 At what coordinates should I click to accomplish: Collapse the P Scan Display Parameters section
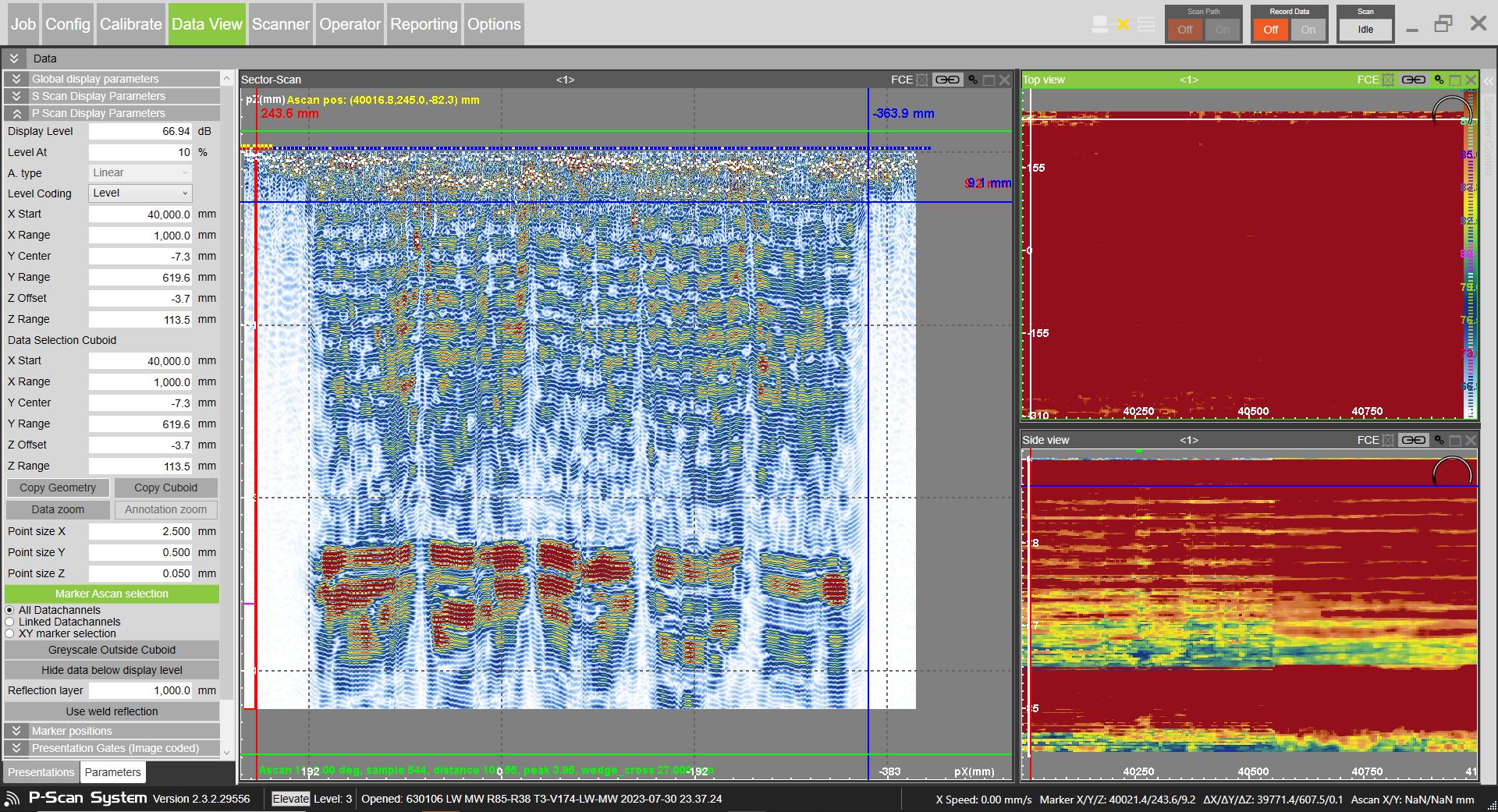tap(16, 113)
